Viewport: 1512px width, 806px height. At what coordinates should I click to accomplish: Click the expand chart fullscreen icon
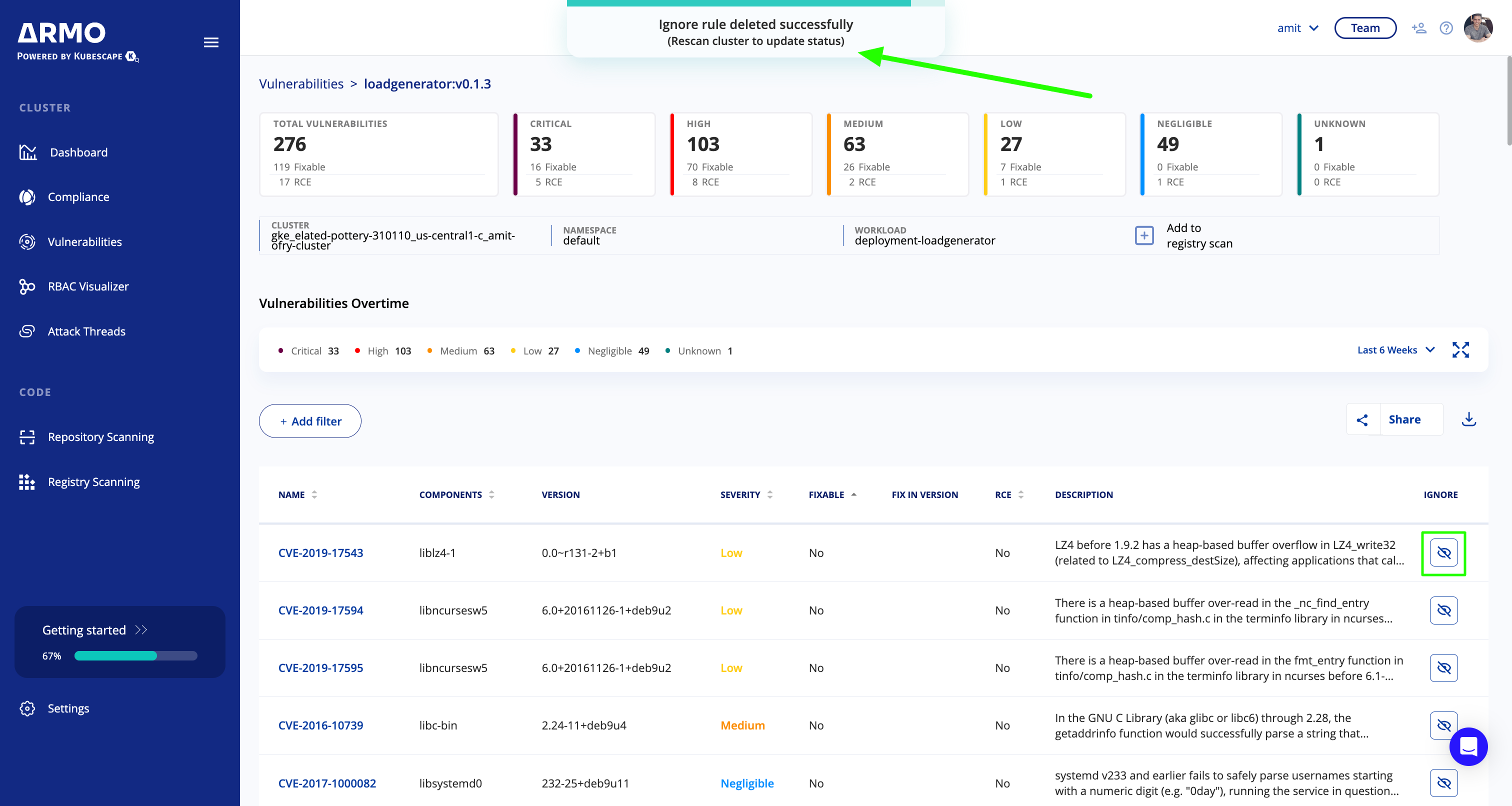point(1460,350)
